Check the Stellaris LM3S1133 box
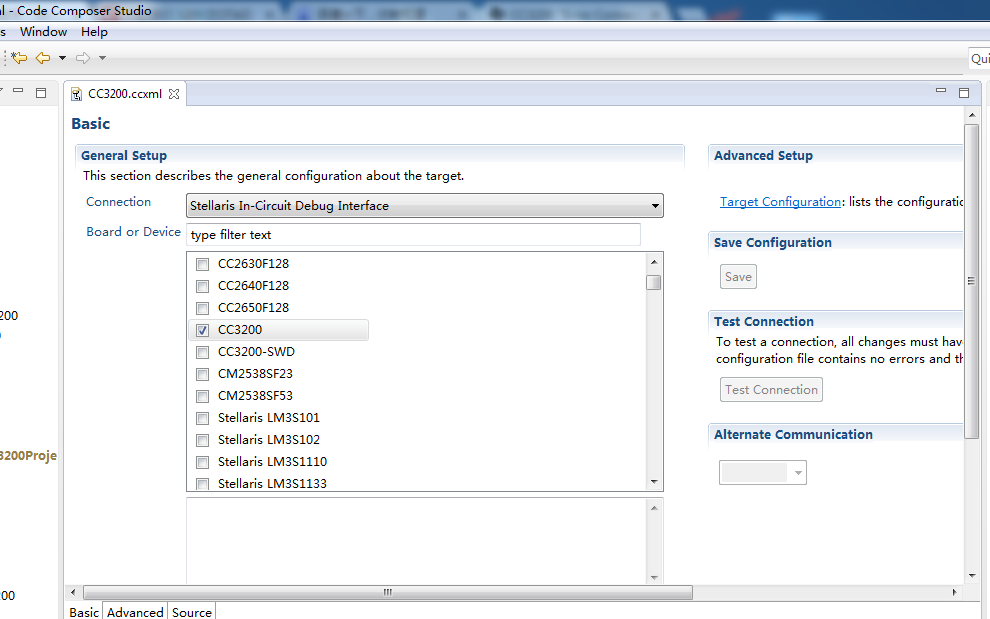Image resolution: width=990 pixels, height=619 pixels. tap(202, 484)
